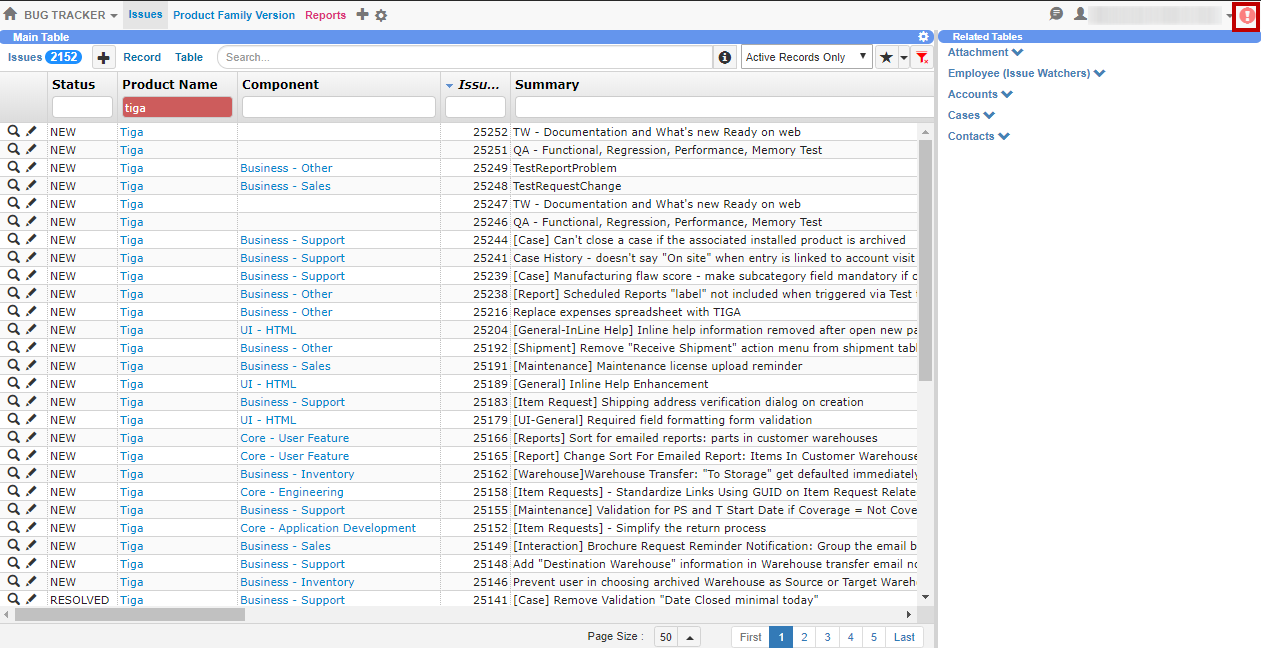1261x648 pixels.
Task: Click the Product Name filter field containing tiga
Action: 177,107
